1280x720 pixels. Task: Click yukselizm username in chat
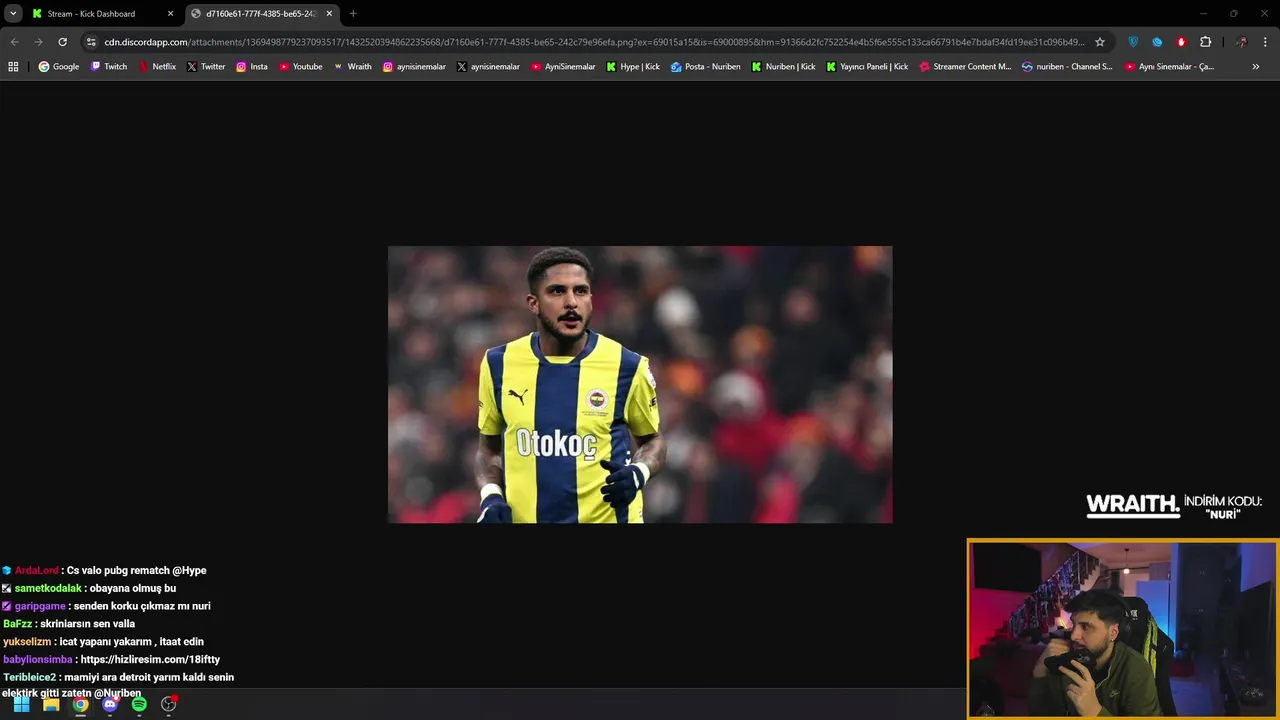pos(27,642)
